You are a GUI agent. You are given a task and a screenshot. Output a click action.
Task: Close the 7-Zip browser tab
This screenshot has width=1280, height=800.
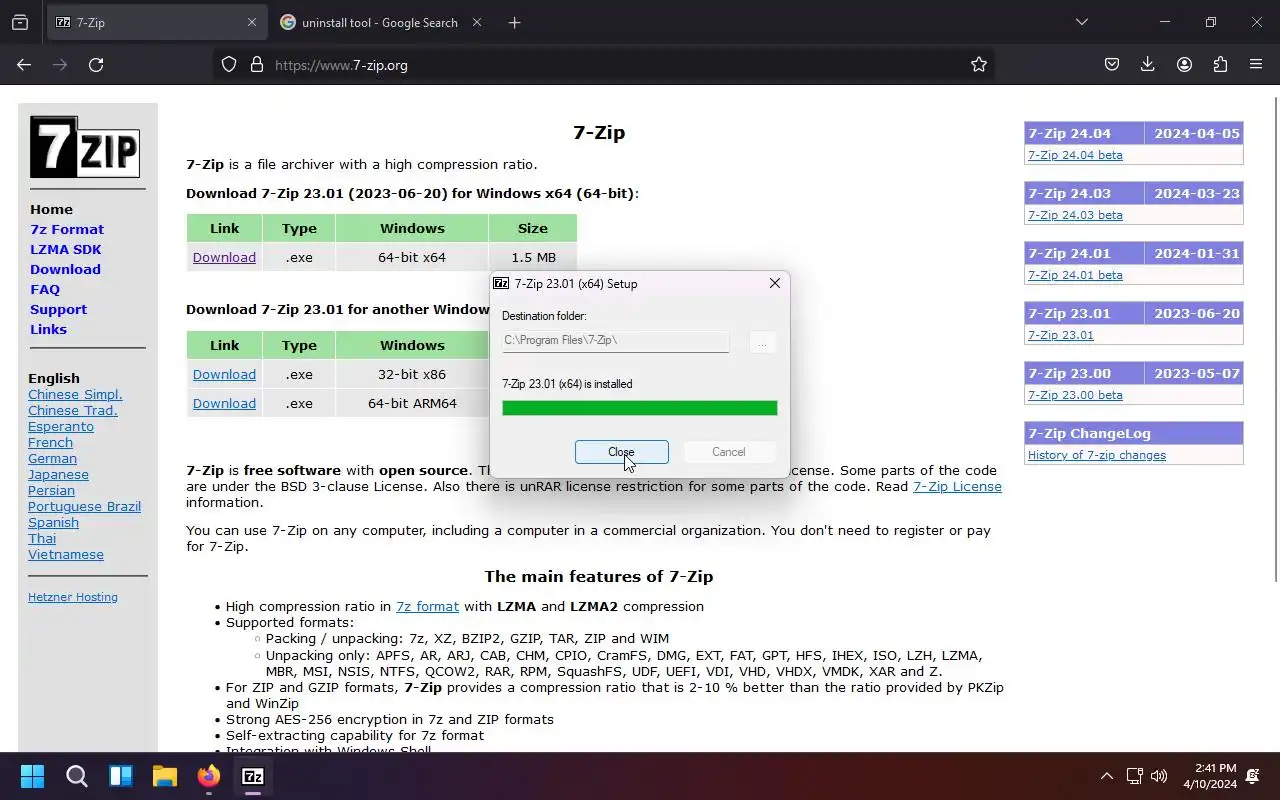click(252, 22)
